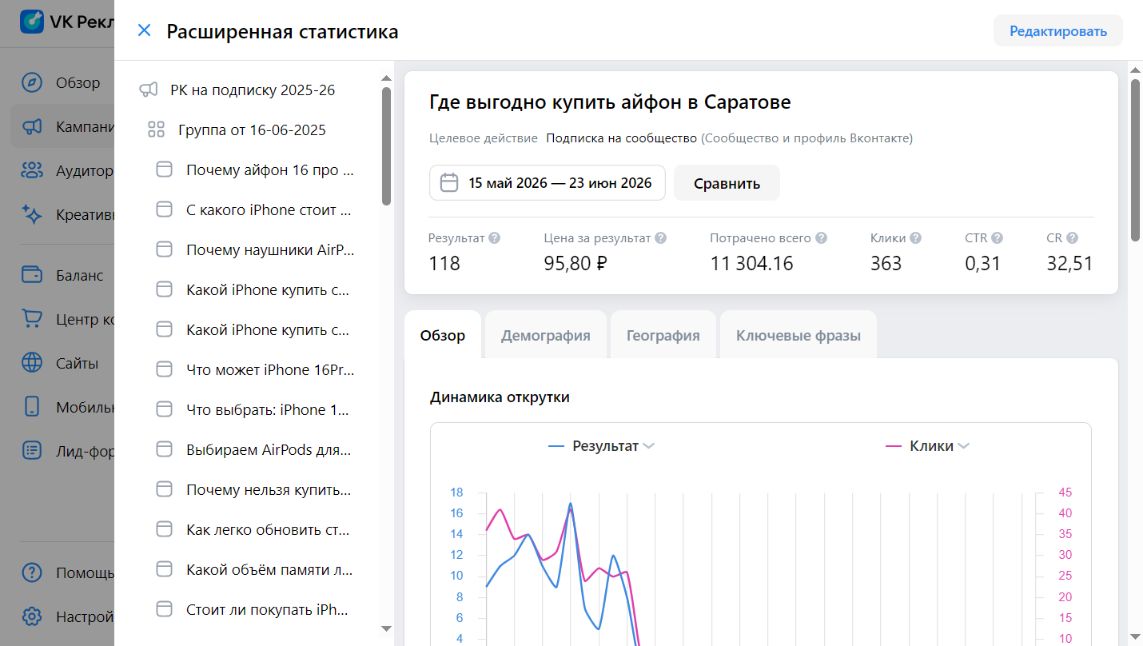Click help icon next to Цена за результат
Screen dimensions: 1143x646
pyautogui.click(x=660, y=238)
